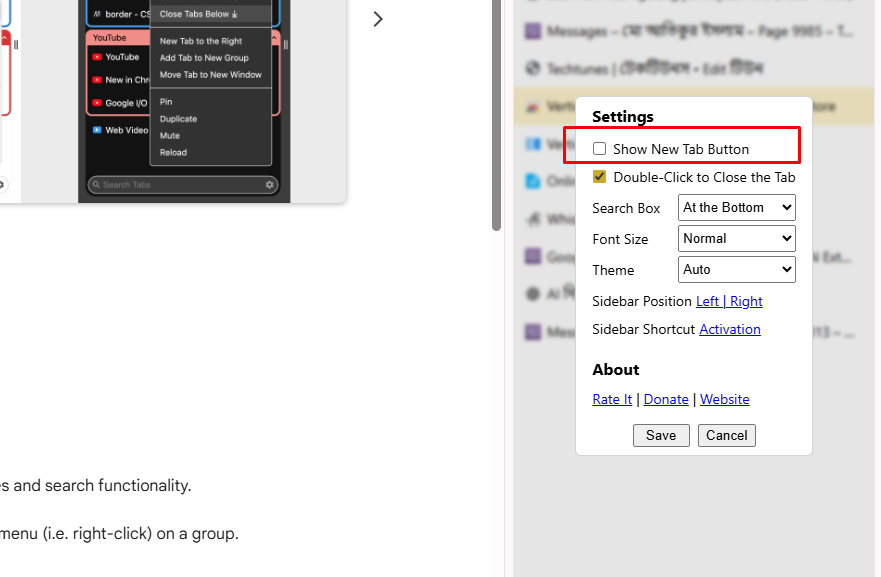This screenshot has height=577, width=881.
Task: Open the Donate link
Action: tap(666, 399)
